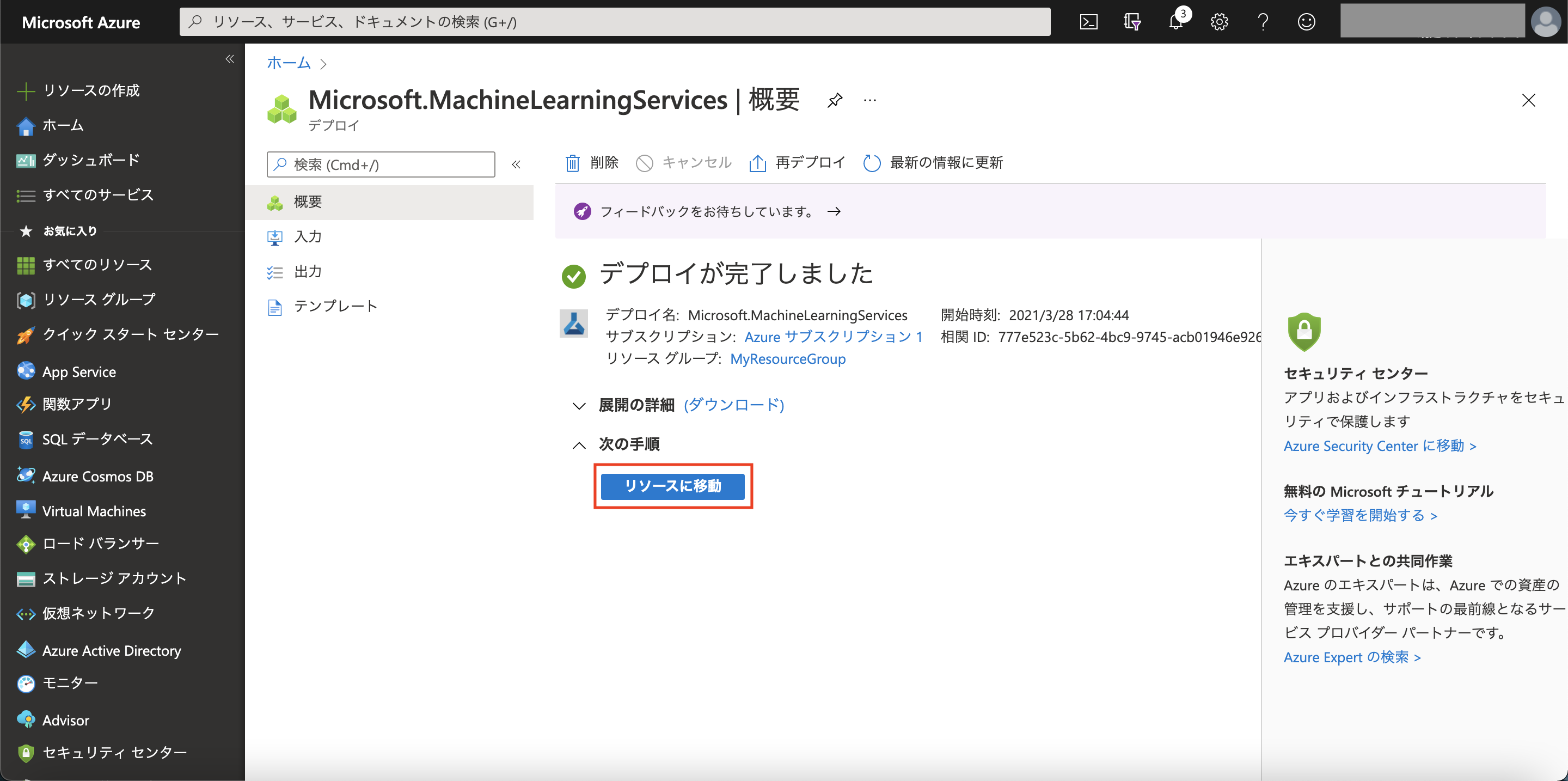
Task: Open the テンプレート tab
Action: pyautogui.click(x=335, y=306)
